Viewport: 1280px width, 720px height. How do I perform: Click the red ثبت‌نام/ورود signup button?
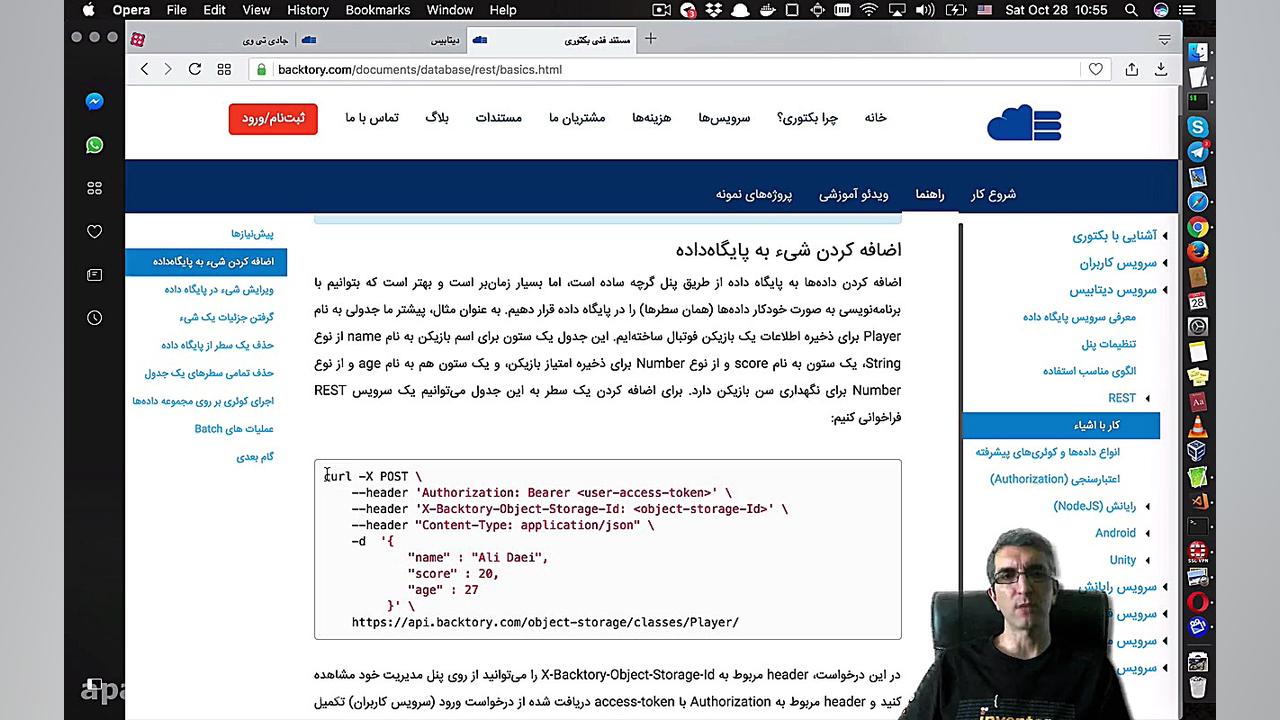(272, 118)
